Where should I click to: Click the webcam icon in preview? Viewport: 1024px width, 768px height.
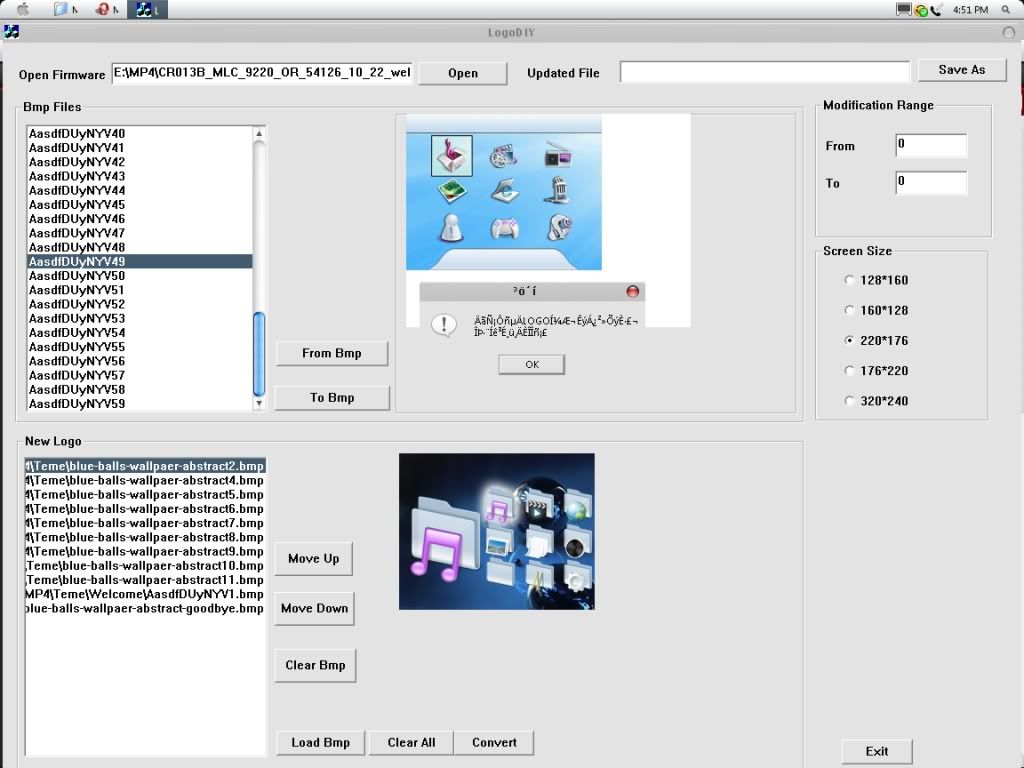(559, 228)
